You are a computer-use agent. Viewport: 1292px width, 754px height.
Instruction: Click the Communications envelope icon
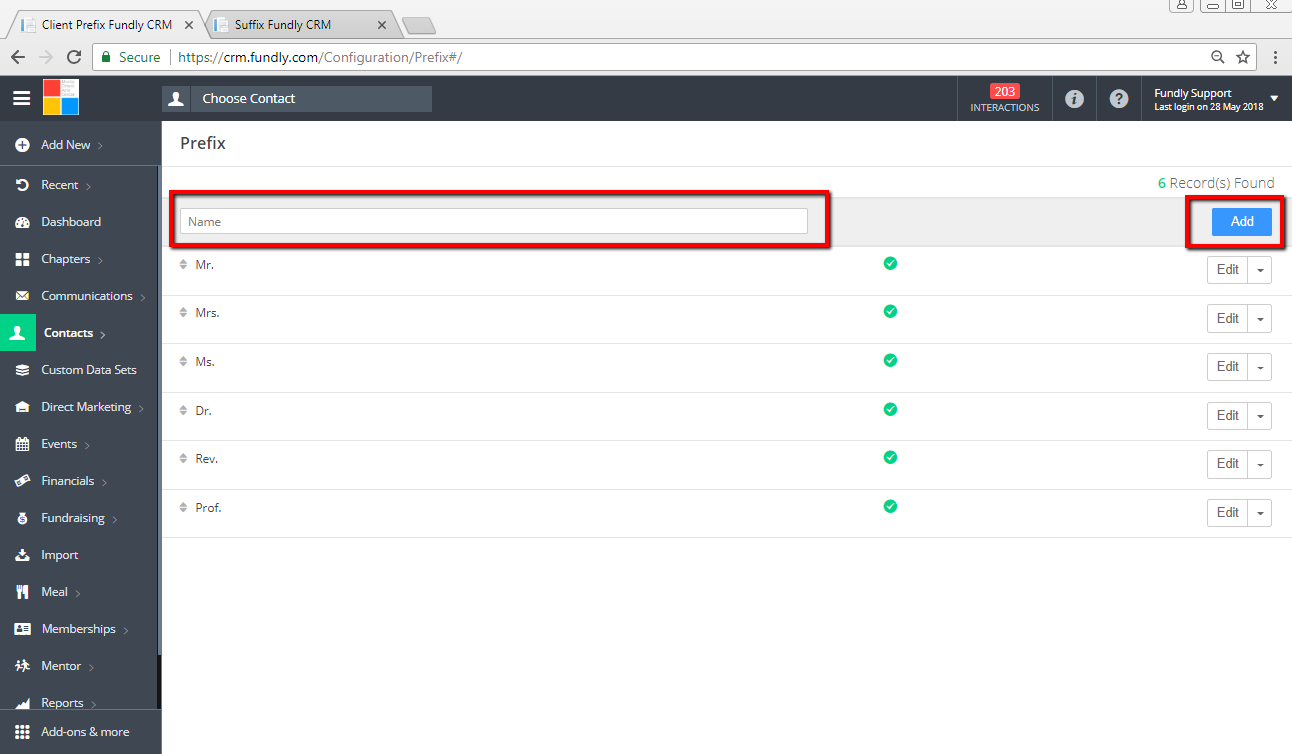22,296
